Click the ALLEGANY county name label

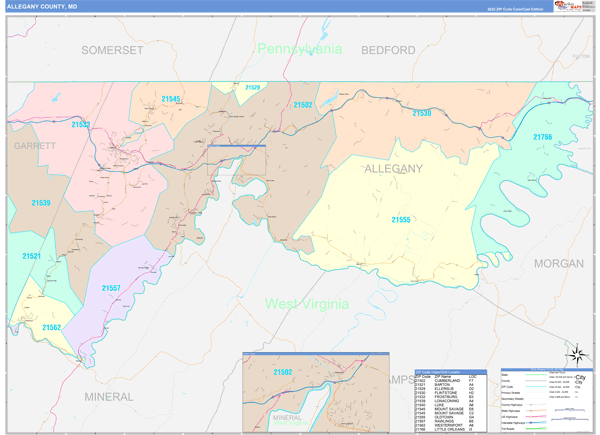point(393,169)
